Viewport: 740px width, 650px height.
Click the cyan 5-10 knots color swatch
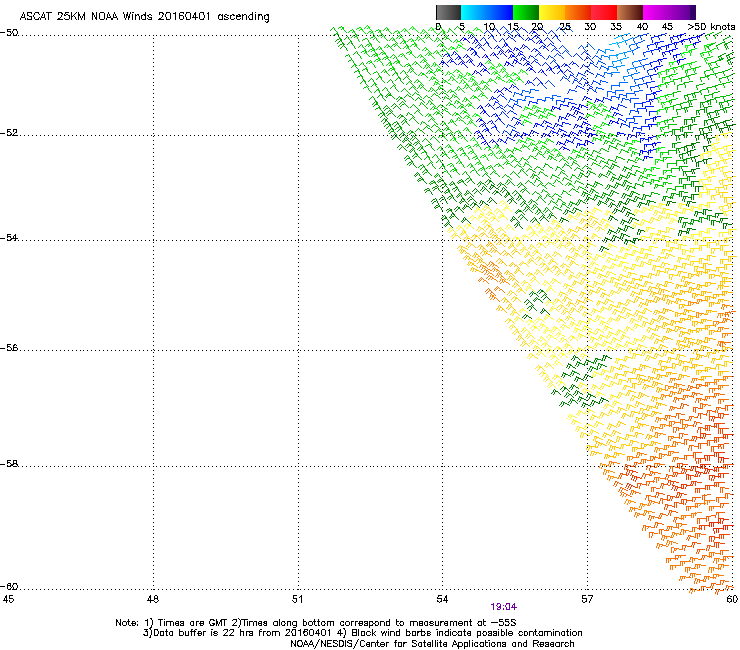tap(474, 12)
